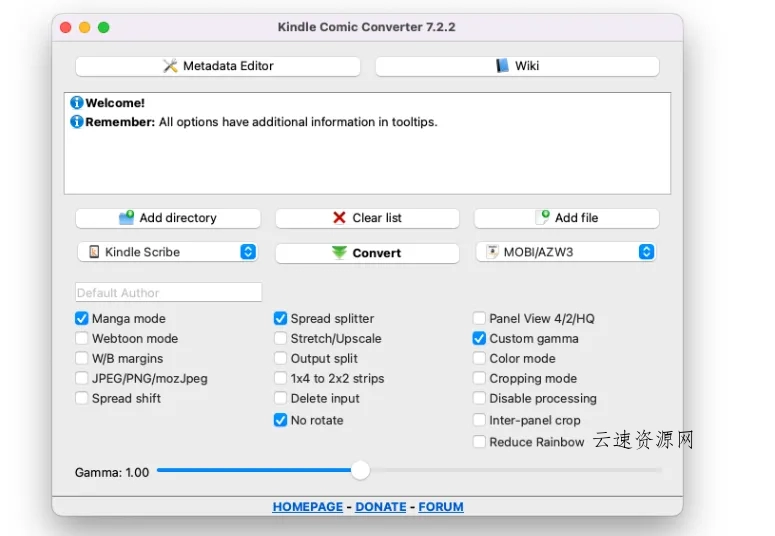Click the wrench icon on Metadata Editor
775x536 pixels.
(x=170, y=66)
